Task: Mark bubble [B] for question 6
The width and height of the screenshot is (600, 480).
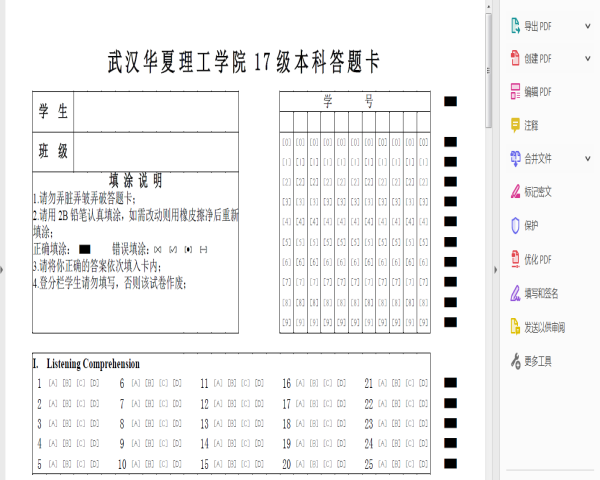Action: (150, 383)
